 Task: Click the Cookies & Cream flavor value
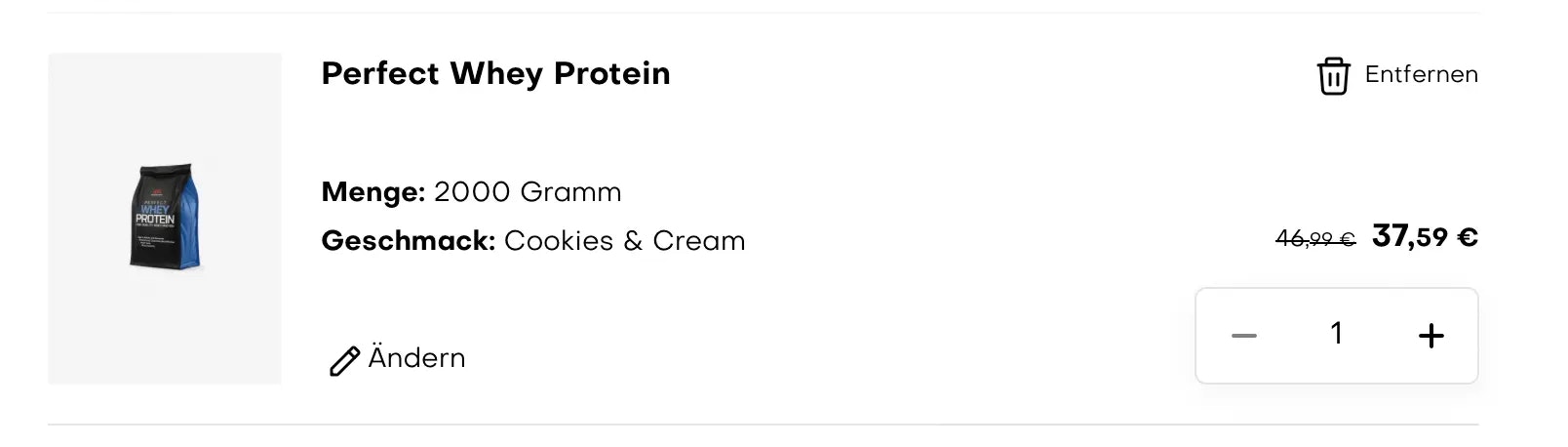(x=624, y=240)
